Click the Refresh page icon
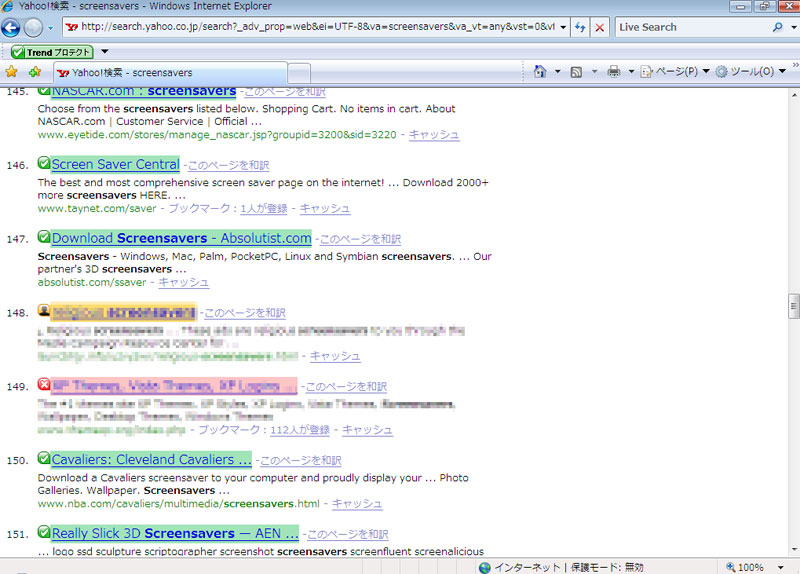Image resolution: width=800 pixels, height=574 pixels. (580, 27)
